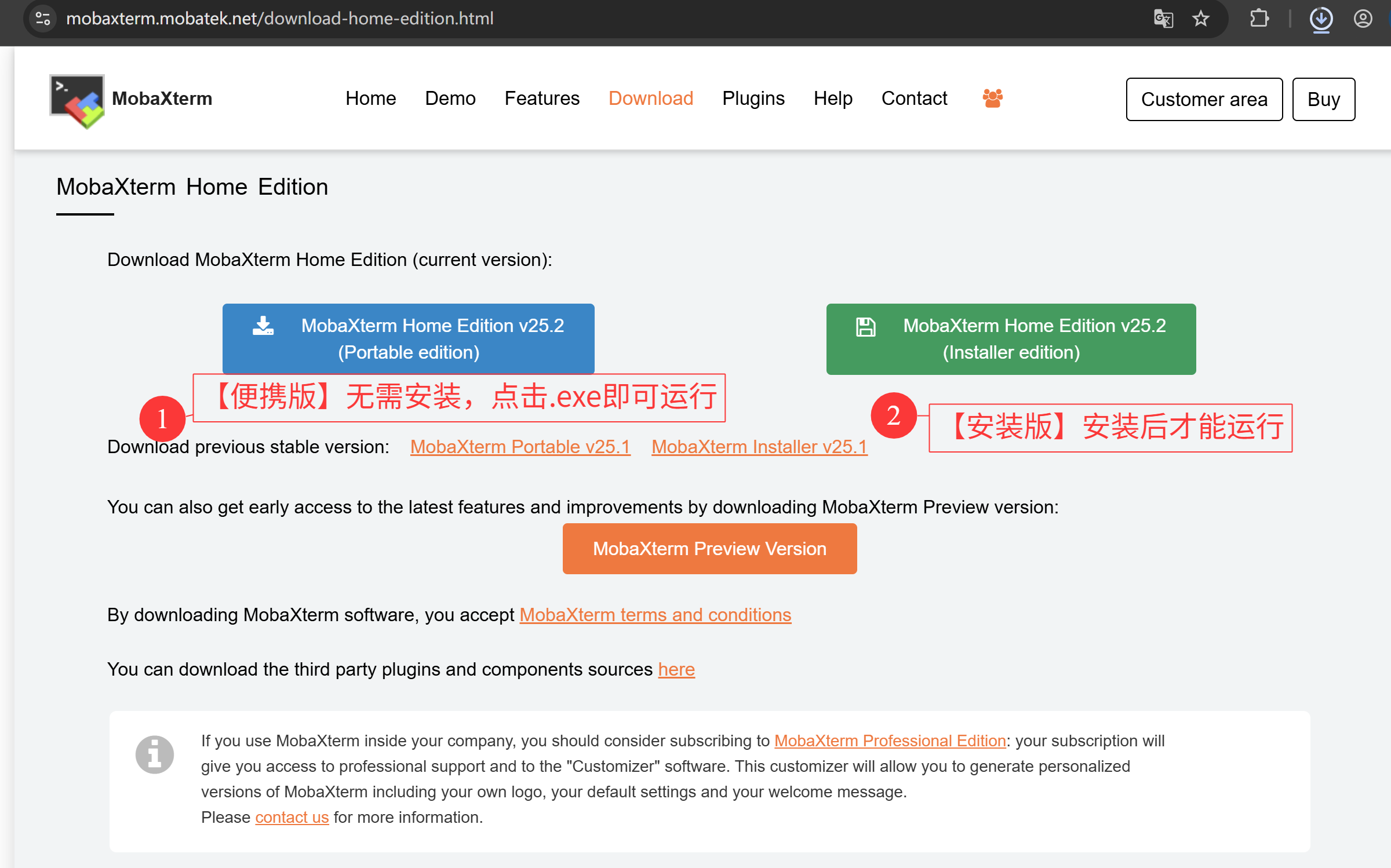Open the browser profile avatar icon
1391x868 pixels.
coord(1363,19)
